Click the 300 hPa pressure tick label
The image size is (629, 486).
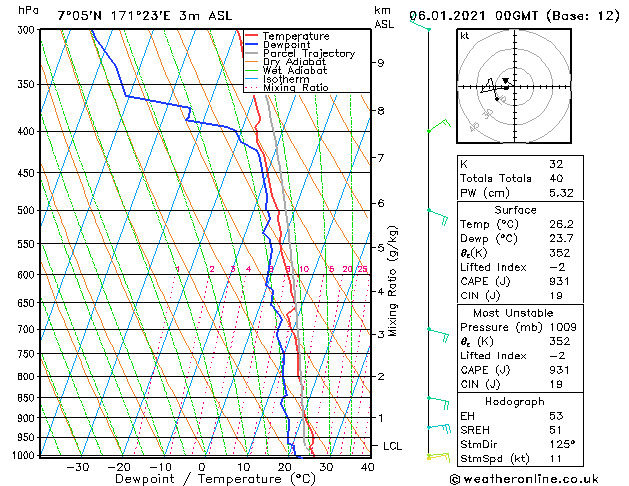pyautogui.click(x=28, y=30)
